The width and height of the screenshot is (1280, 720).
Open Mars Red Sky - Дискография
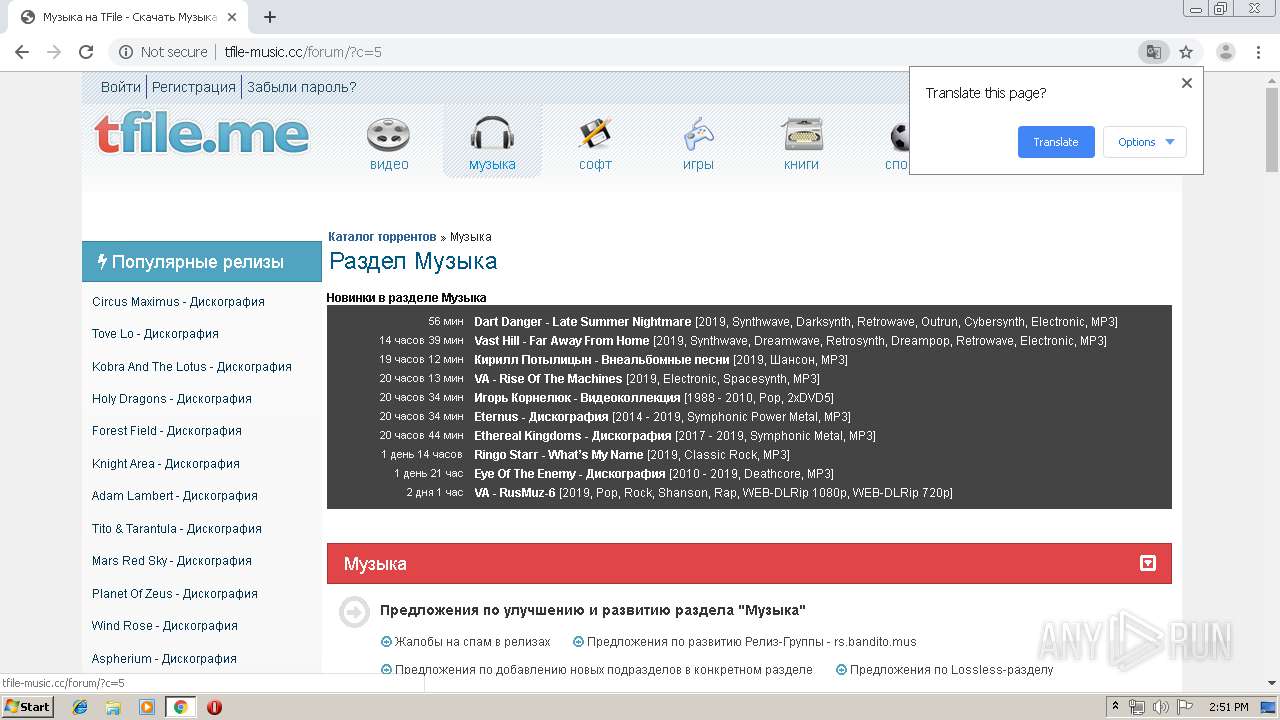point(172,561)
